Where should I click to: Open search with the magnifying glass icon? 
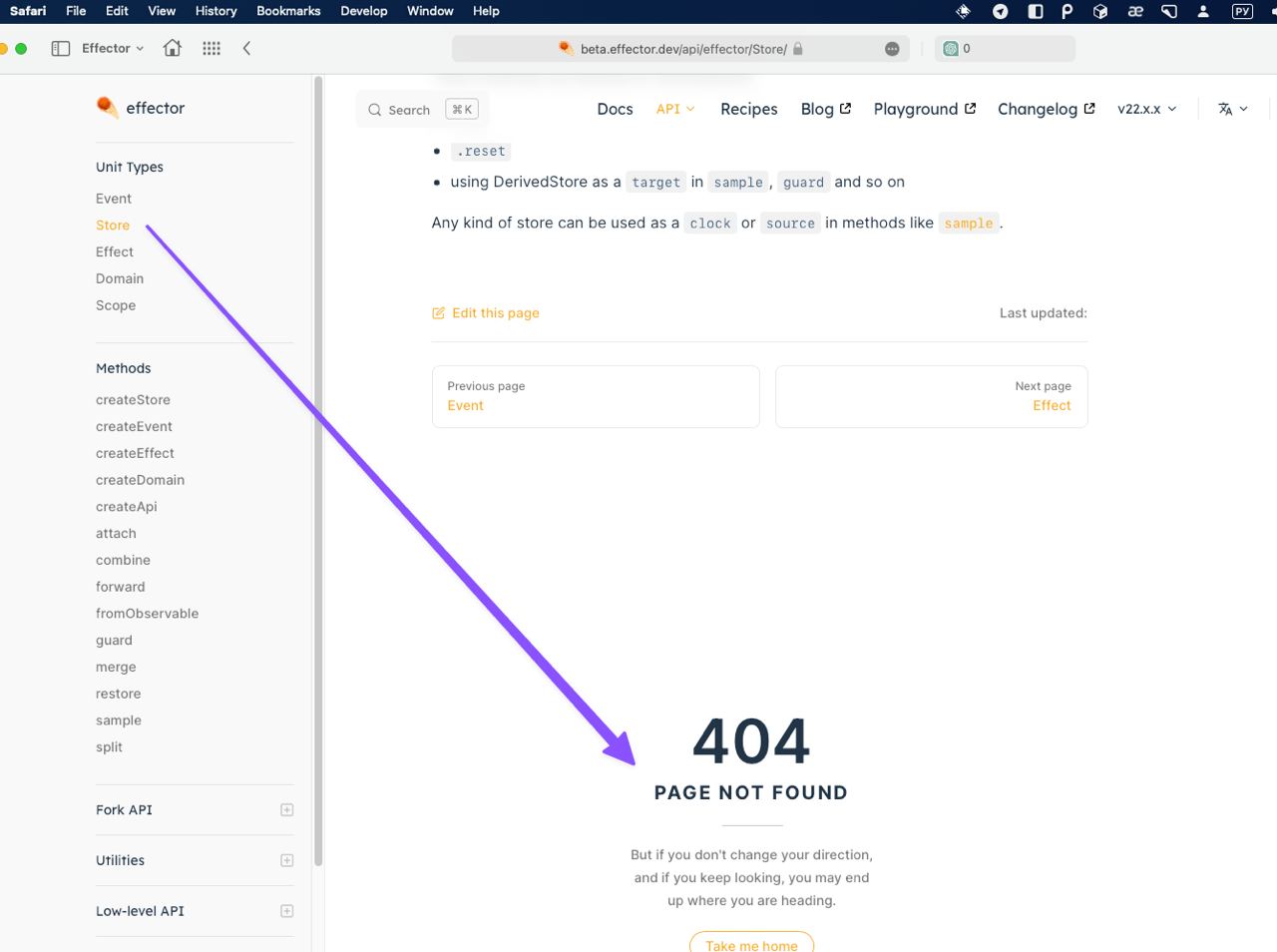click(x=374, y=110)
